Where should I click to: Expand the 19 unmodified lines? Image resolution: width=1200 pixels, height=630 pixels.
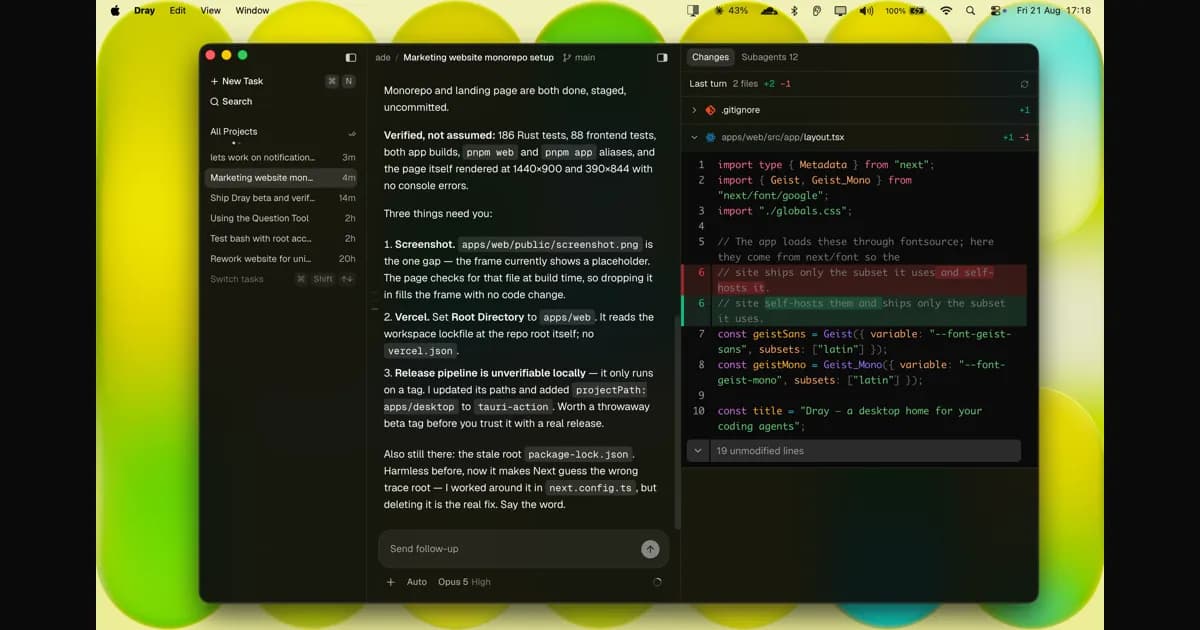[854, 451]
